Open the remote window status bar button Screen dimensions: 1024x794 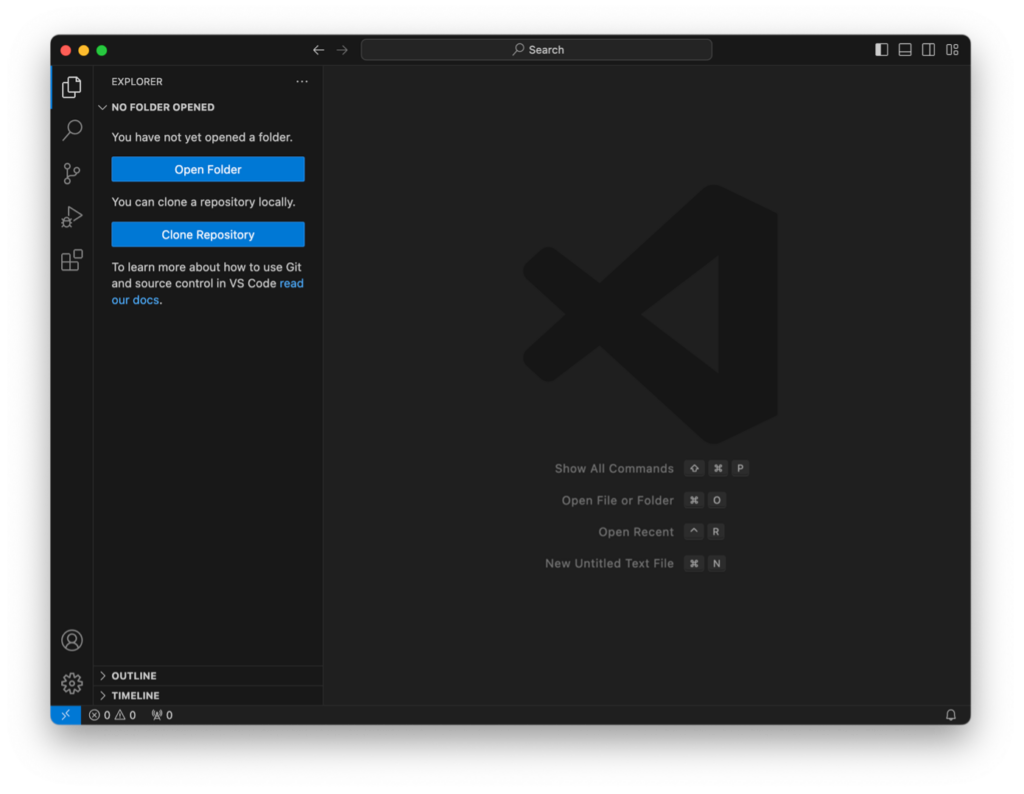tap(66, 715)
